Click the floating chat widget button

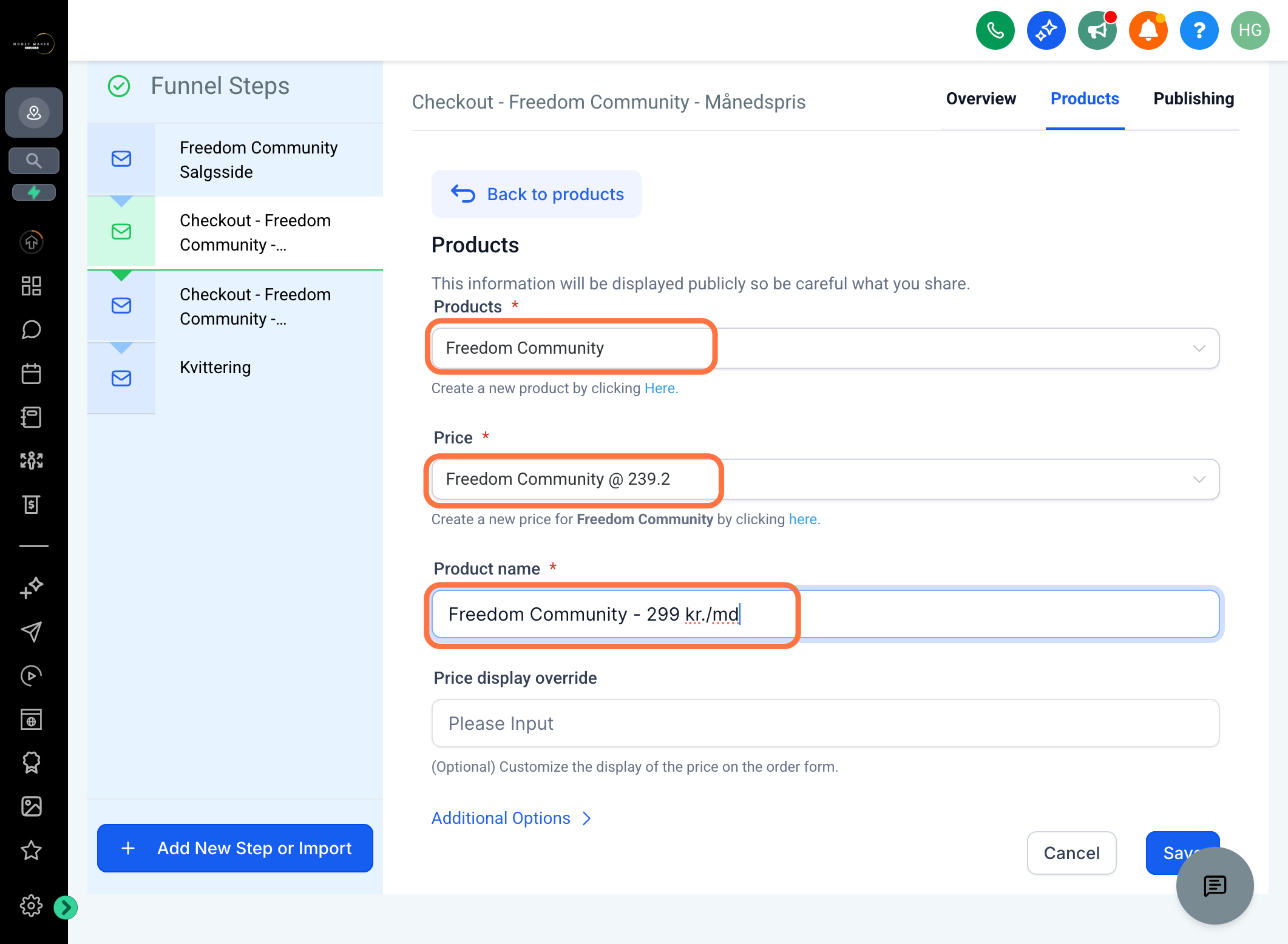pyautogui.click(x=1215, y=886)
